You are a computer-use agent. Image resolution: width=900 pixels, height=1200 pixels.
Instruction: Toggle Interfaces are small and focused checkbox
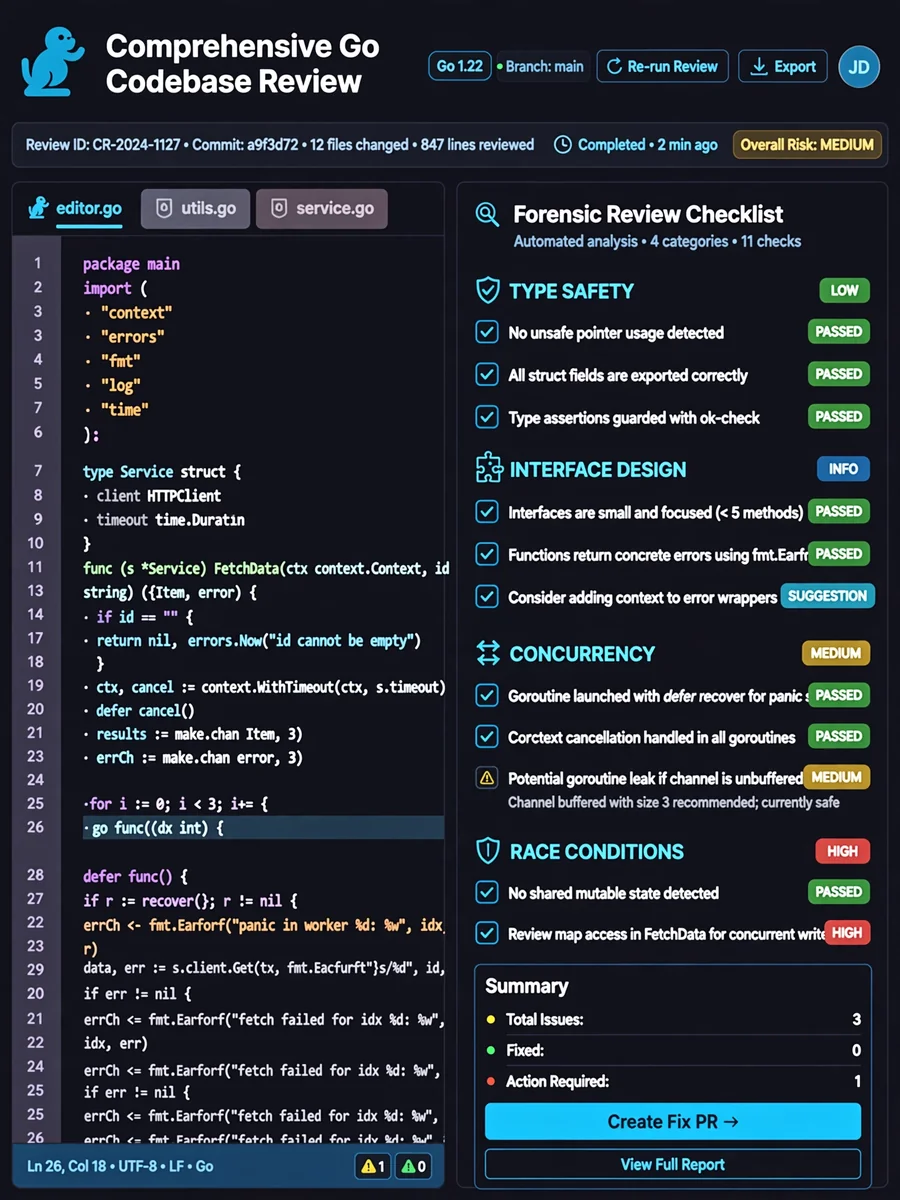(487, 512)
